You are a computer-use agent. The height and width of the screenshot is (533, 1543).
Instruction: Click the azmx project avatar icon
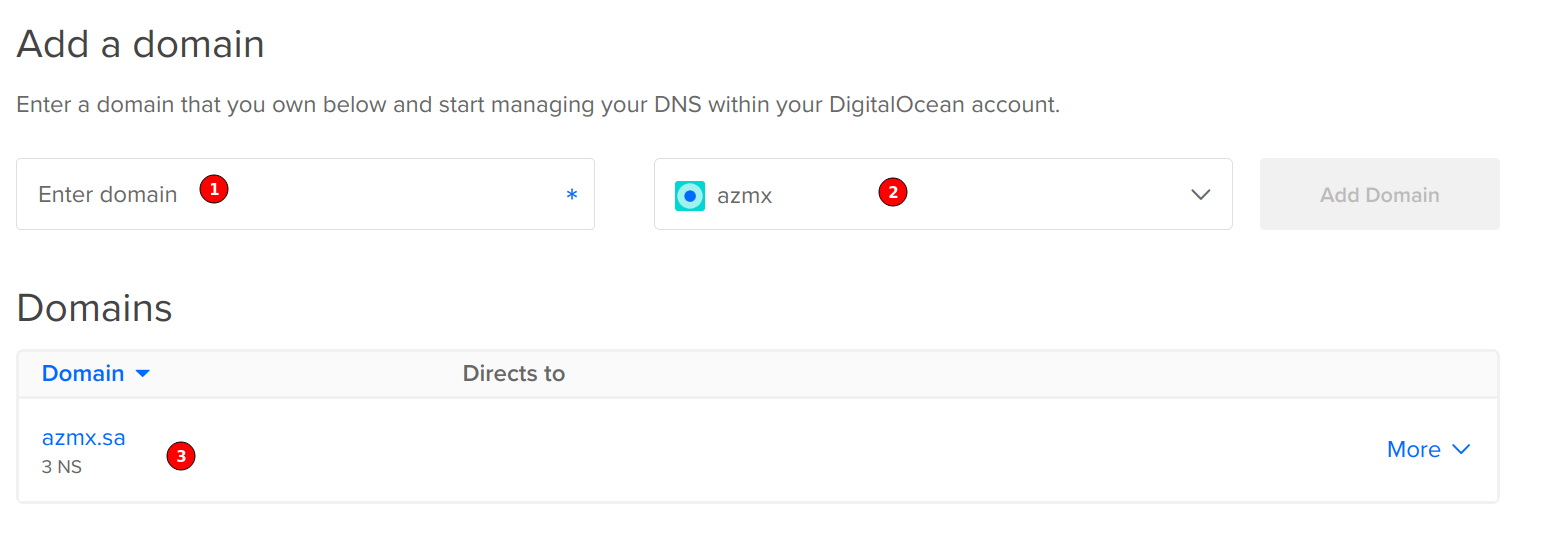(x=690, y=195)
